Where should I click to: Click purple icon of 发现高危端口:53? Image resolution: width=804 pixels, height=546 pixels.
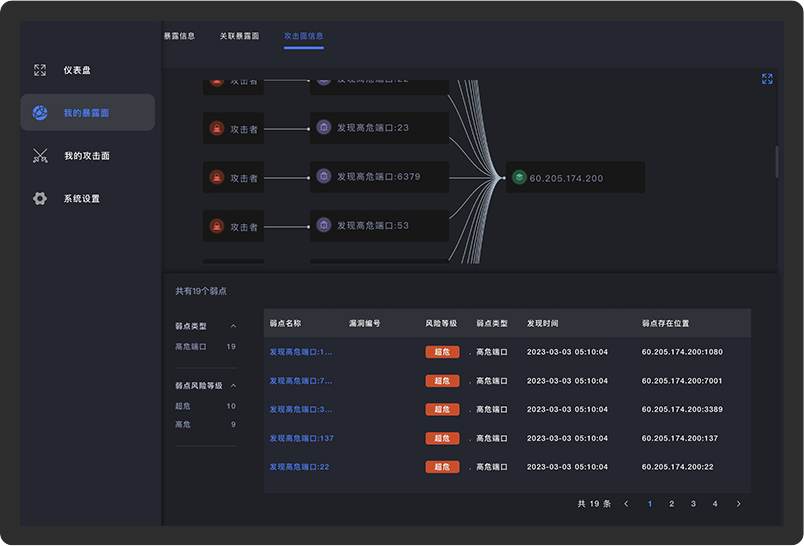point(324,225)
